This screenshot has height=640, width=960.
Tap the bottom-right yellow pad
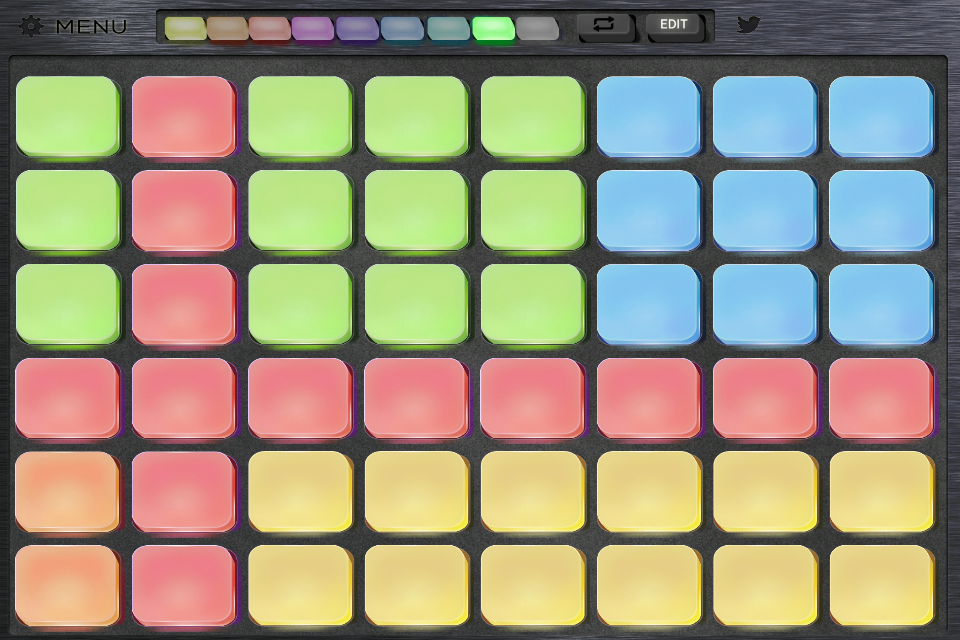click(x=882, y=585)
